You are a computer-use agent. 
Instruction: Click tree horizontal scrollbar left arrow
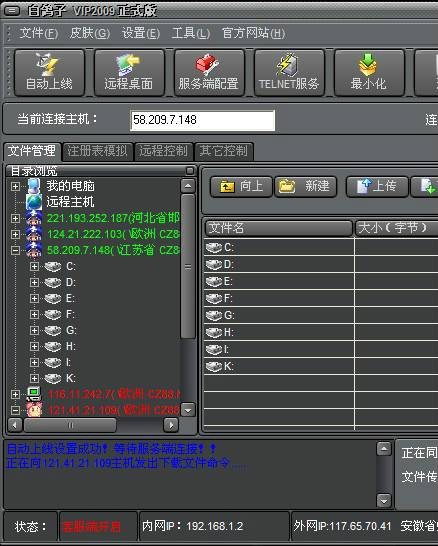[x=15, y=425]
